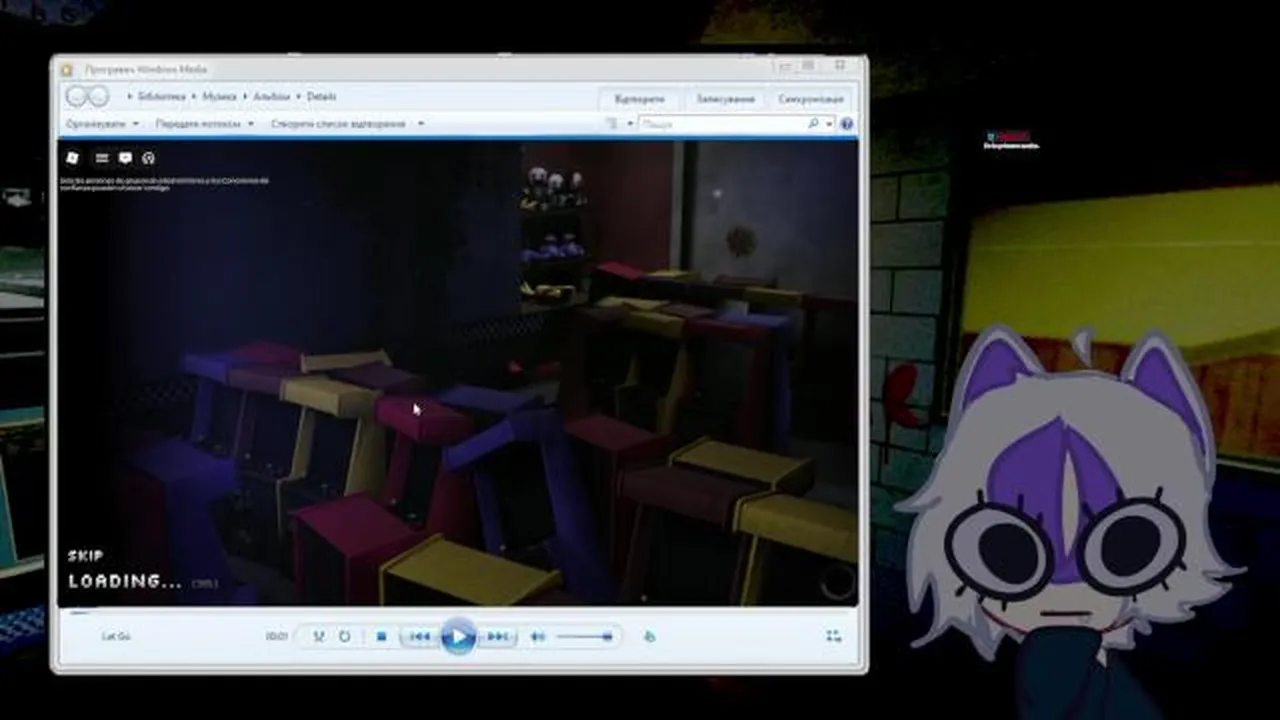Click the SKIP text in the video
The width and height of the screenshot is (1280, 720).
coord(85,556)
